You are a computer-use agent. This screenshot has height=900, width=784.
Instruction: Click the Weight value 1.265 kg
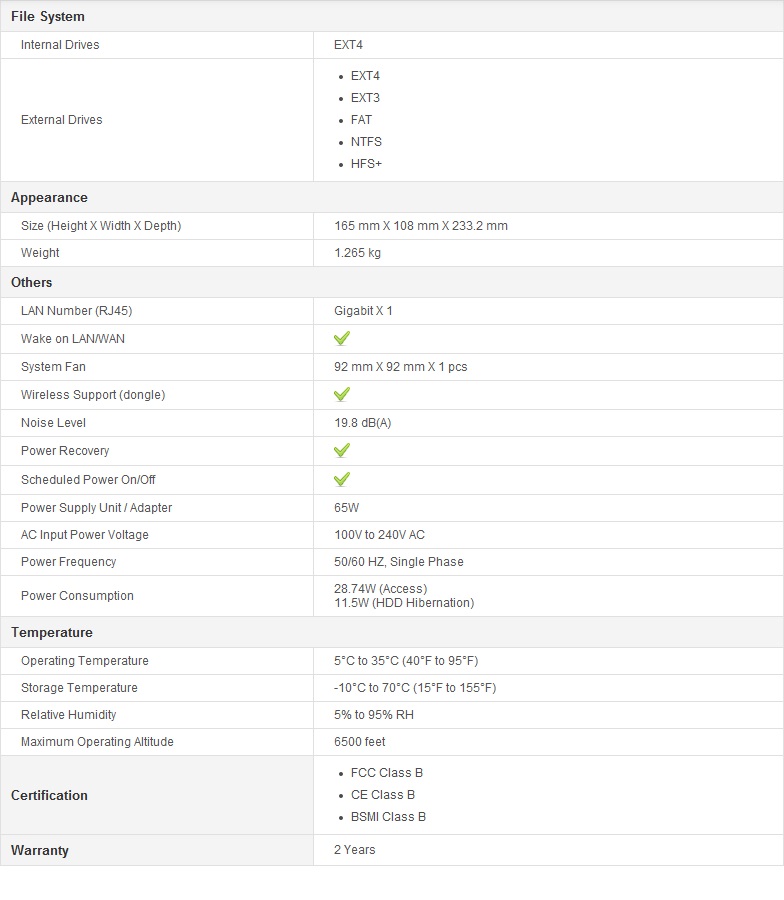(357, 253)
